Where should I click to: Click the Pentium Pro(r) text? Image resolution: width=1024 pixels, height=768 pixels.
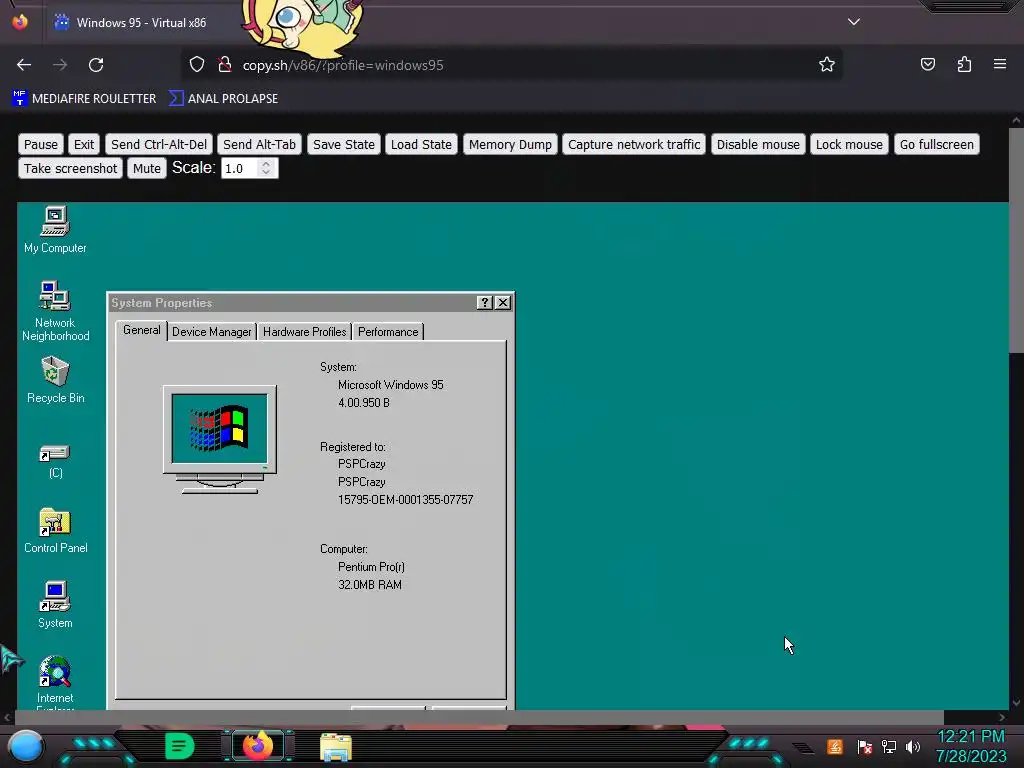pos(371,567)
